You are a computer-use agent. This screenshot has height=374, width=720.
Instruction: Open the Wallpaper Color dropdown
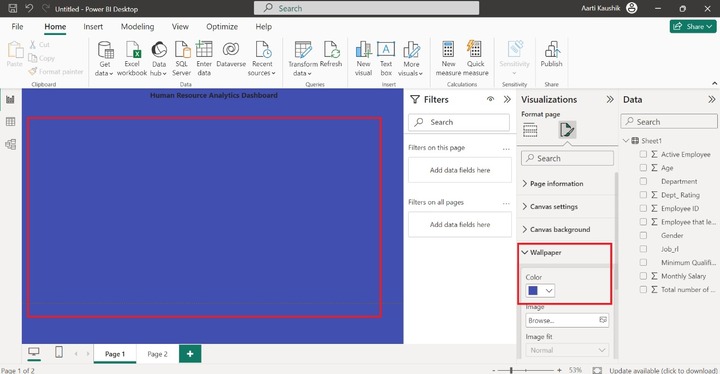540,290
